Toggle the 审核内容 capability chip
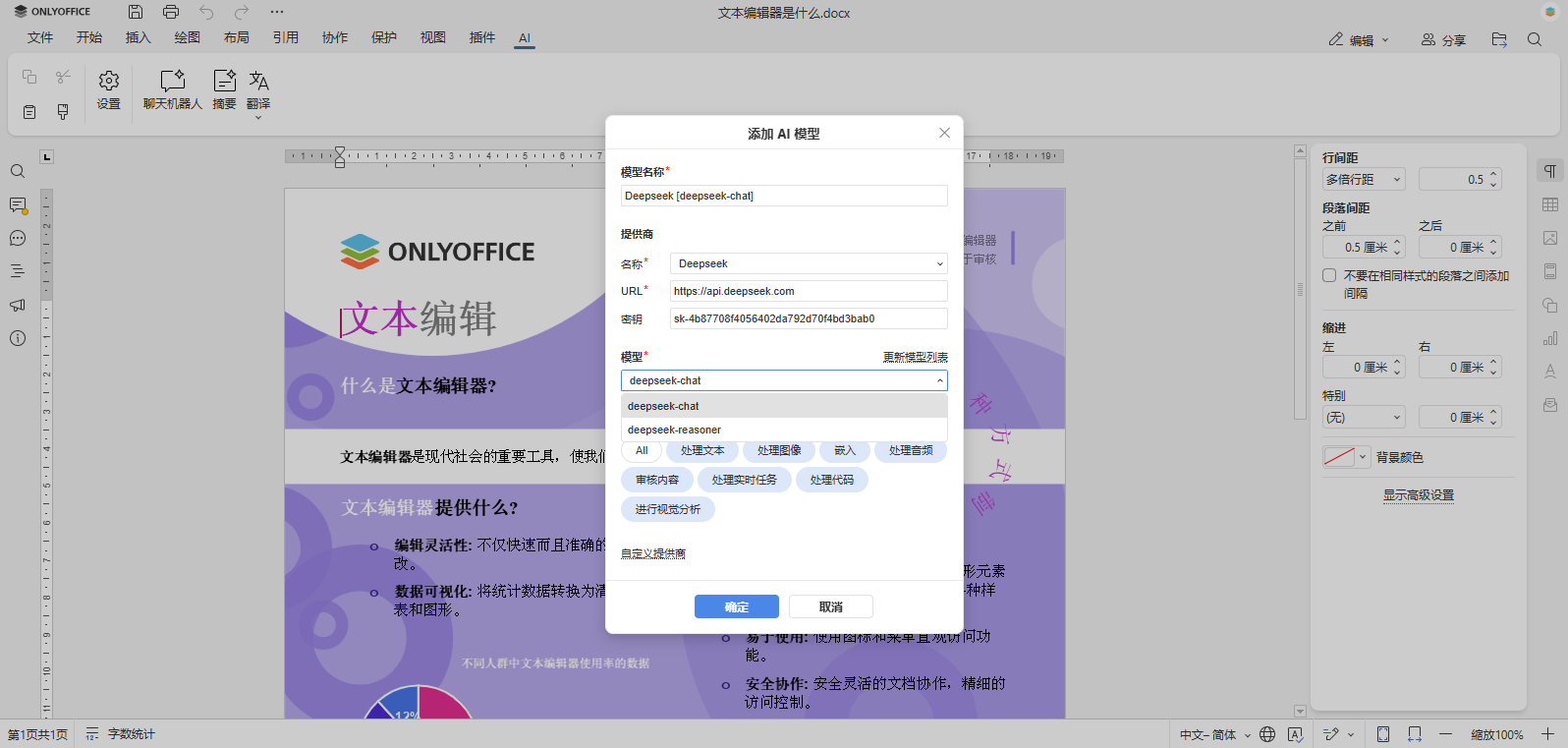Image resolution: width=1568 pixels, height=748 pixels. (657, 480)
